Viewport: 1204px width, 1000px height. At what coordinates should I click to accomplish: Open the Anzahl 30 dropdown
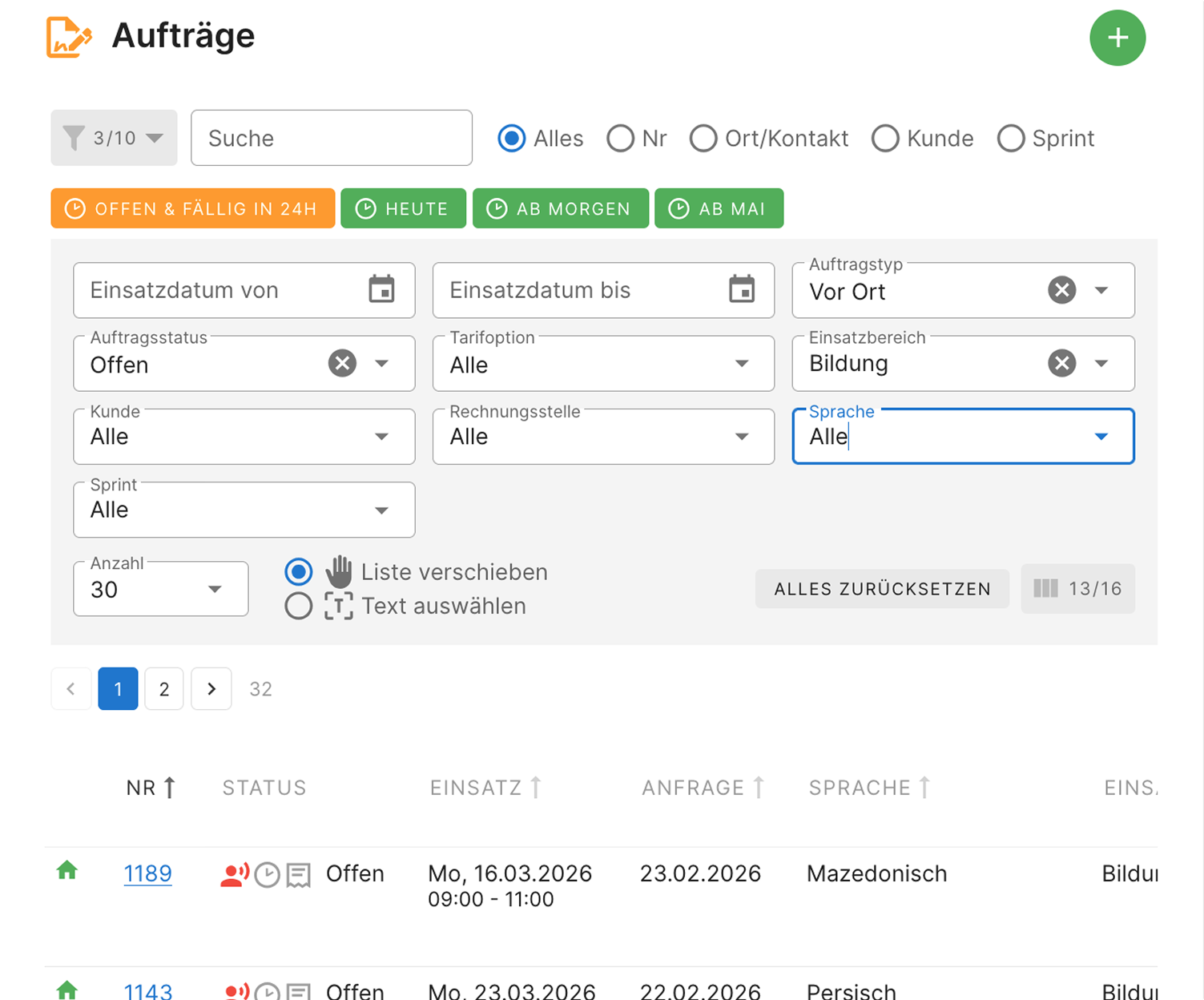tap(161, 589)
